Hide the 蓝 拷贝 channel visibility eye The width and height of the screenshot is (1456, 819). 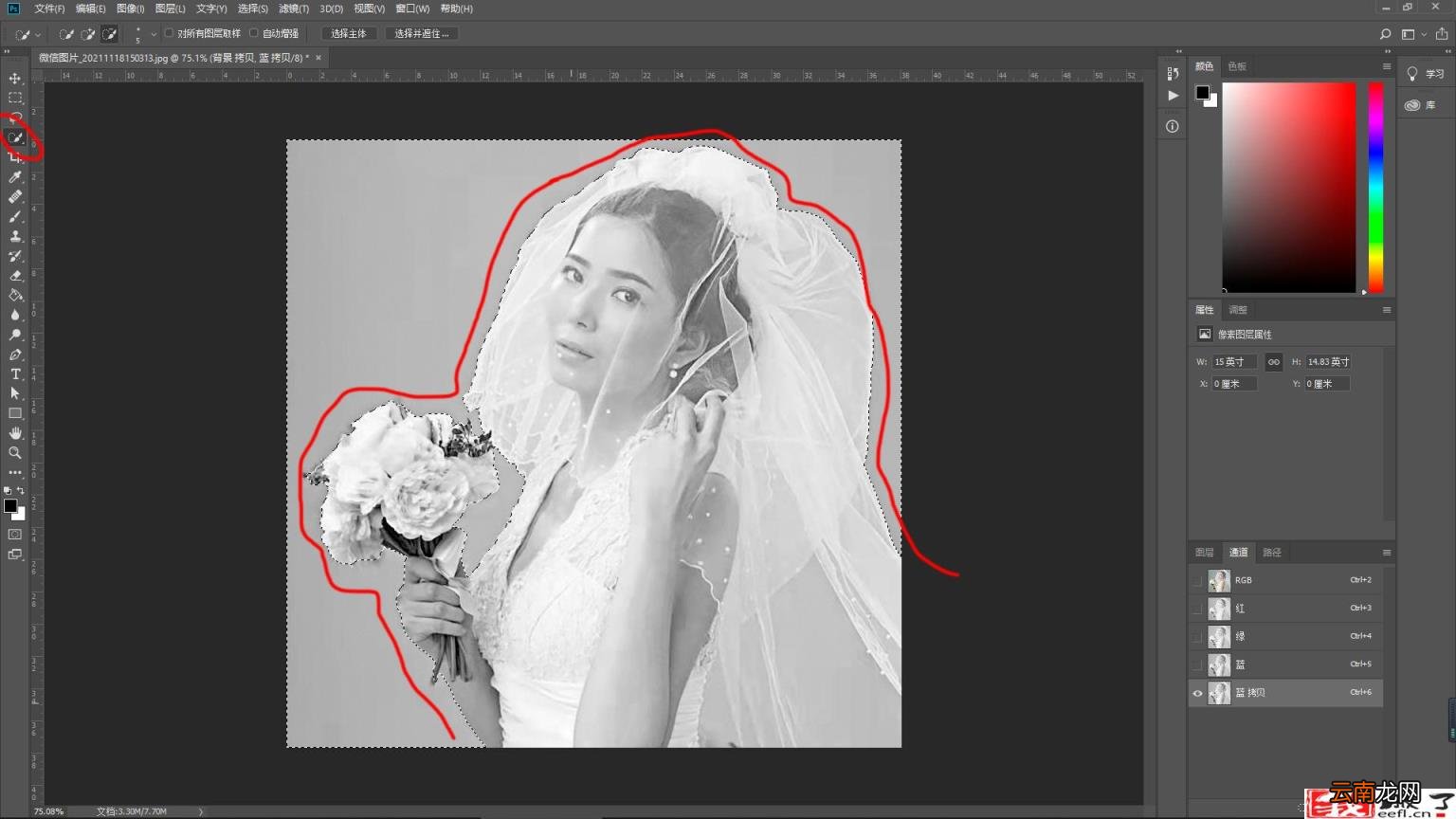[x=1197, y=693]
